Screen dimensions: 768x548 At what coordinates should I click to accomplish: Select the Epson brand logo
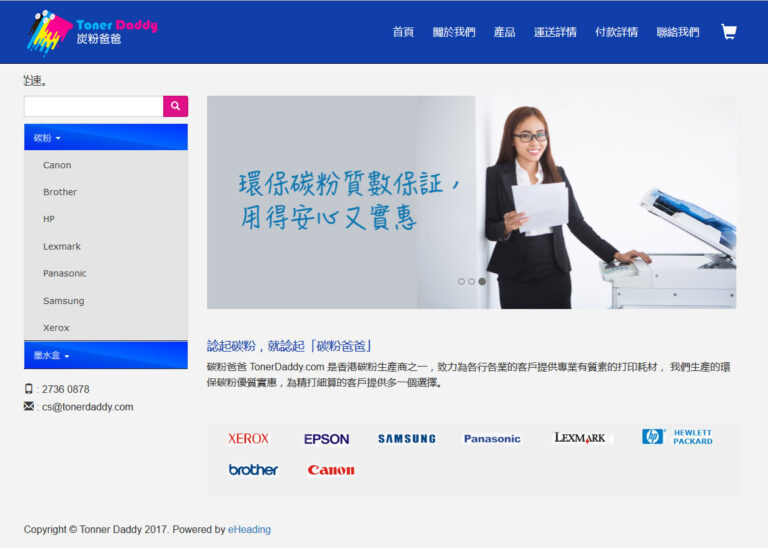point(327,439)
